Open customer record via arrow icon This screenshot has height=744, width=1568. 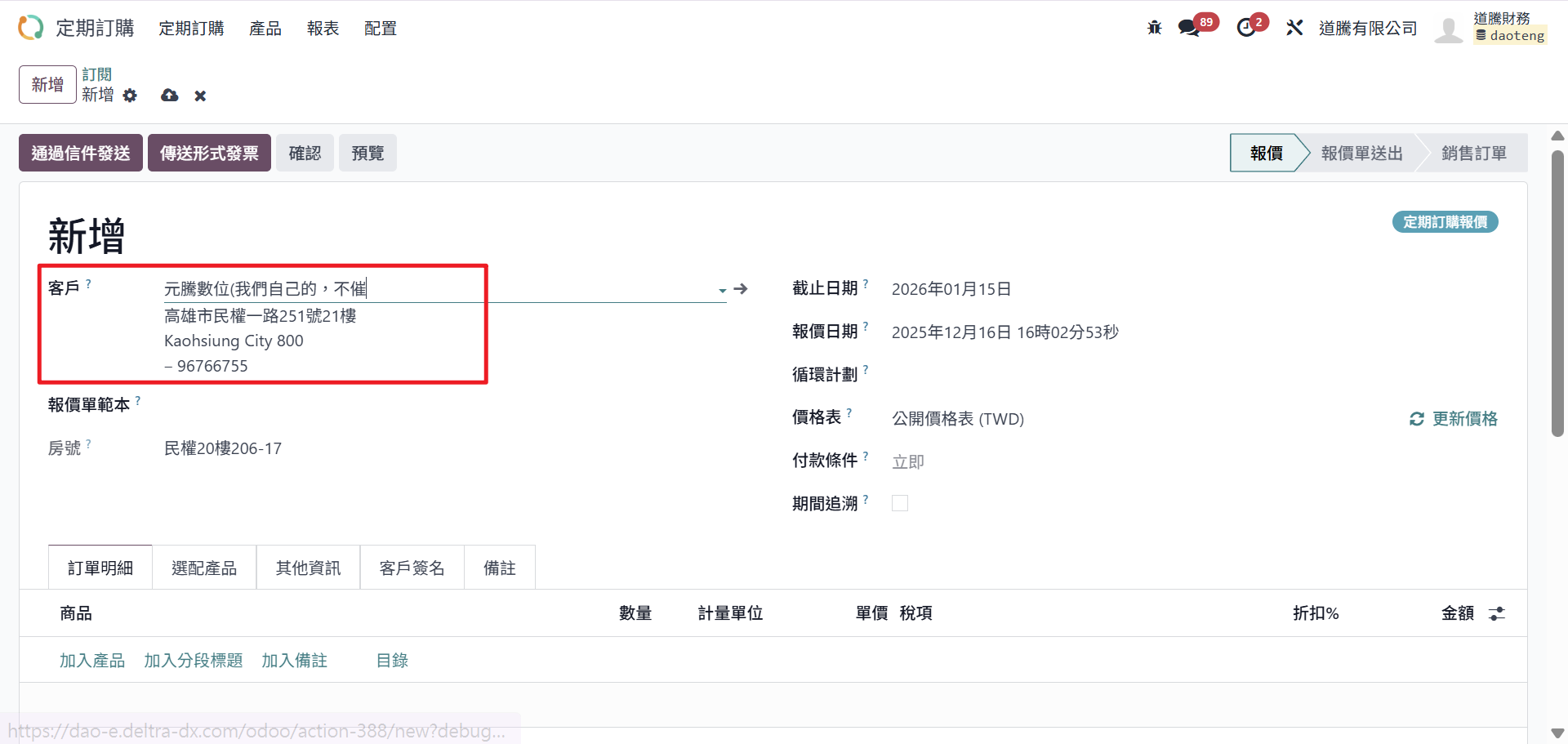tap(741, 289)
